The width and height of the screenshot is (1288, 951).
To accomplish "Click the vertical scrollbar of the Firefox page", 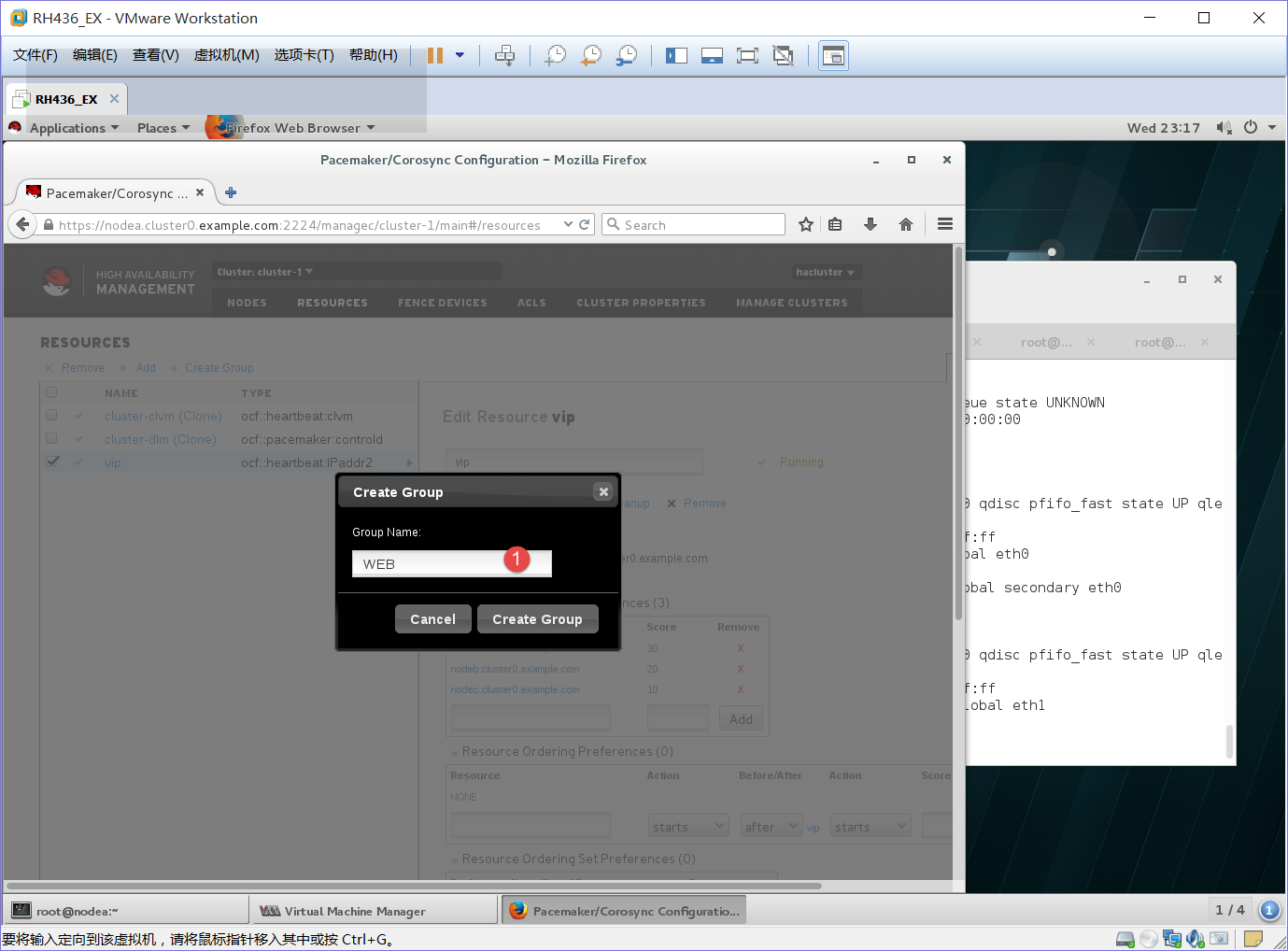I will (x=958, y=433).
